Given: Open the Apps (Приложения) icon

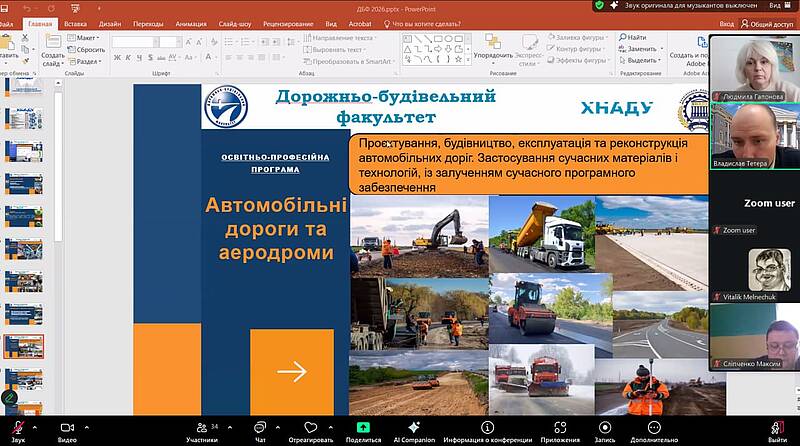Looking at the screenshot, I should click(560, 427).
